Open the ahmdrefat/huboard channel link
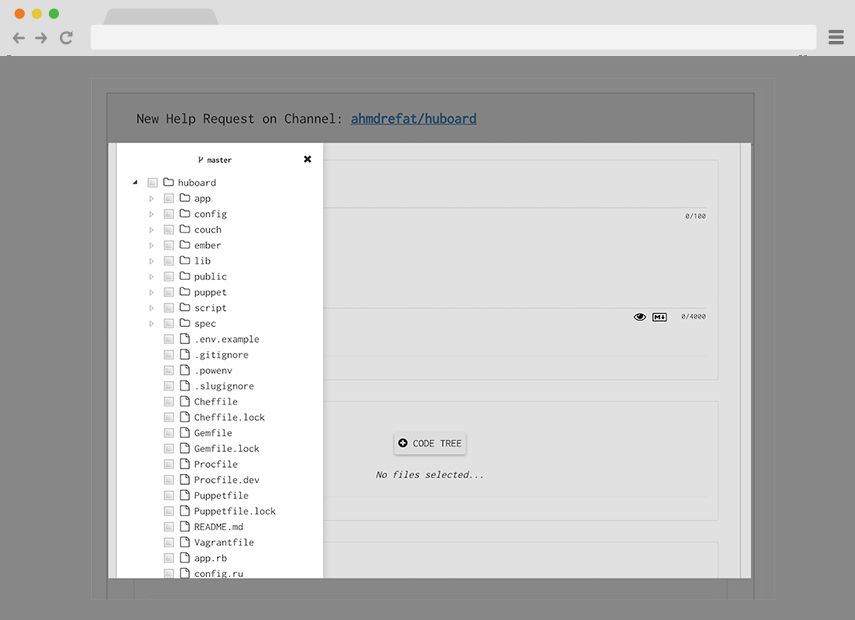This screenshot has width=855, height=620. click(x=413, y=119)
